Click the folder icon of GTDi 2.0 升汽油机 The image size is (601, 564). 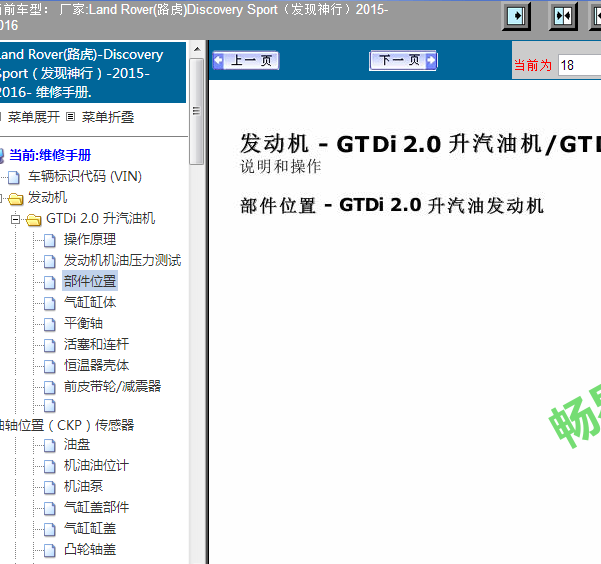point(34,220)
